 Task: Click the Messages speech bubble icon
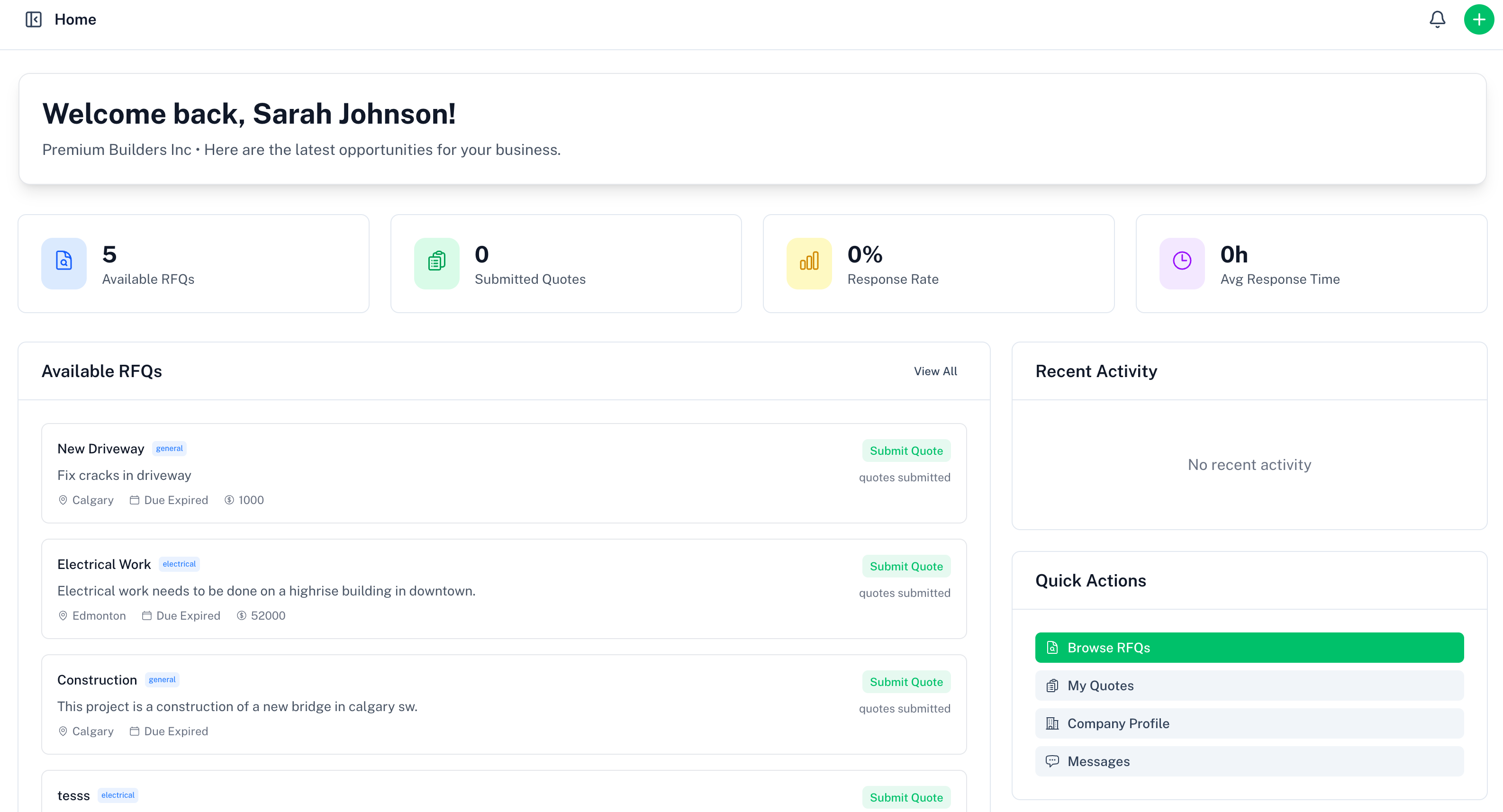(1052, 761)
